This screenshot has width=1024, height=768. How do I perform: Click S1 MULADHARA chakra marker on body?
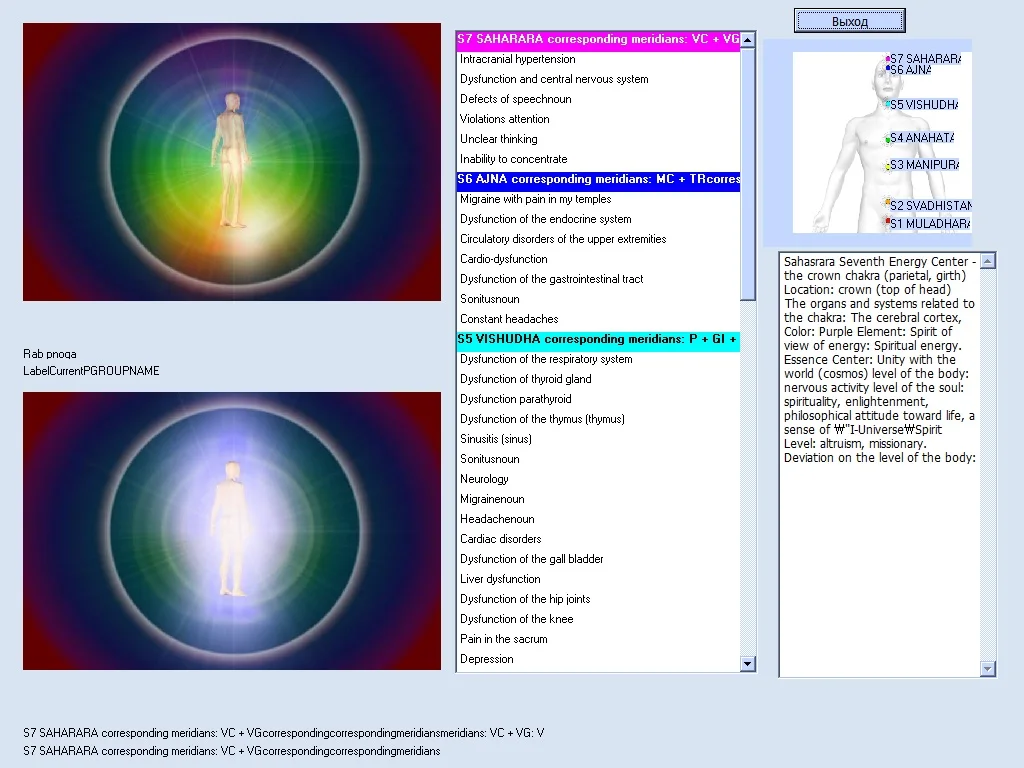pyautogui.click(x=888, y=222)
